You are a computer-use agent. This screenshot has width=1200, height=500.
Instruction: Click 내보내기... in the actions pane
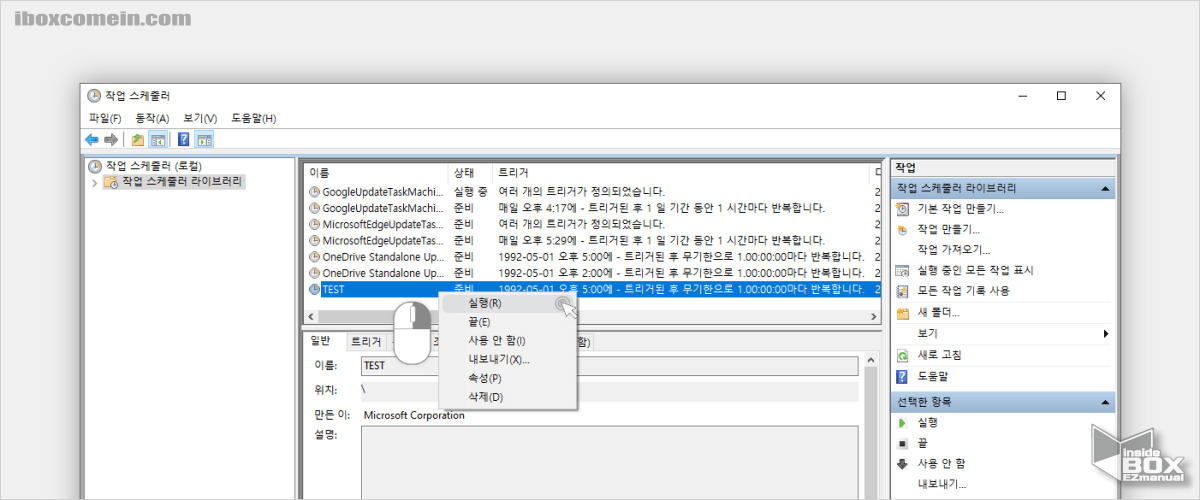coord(942,484)
